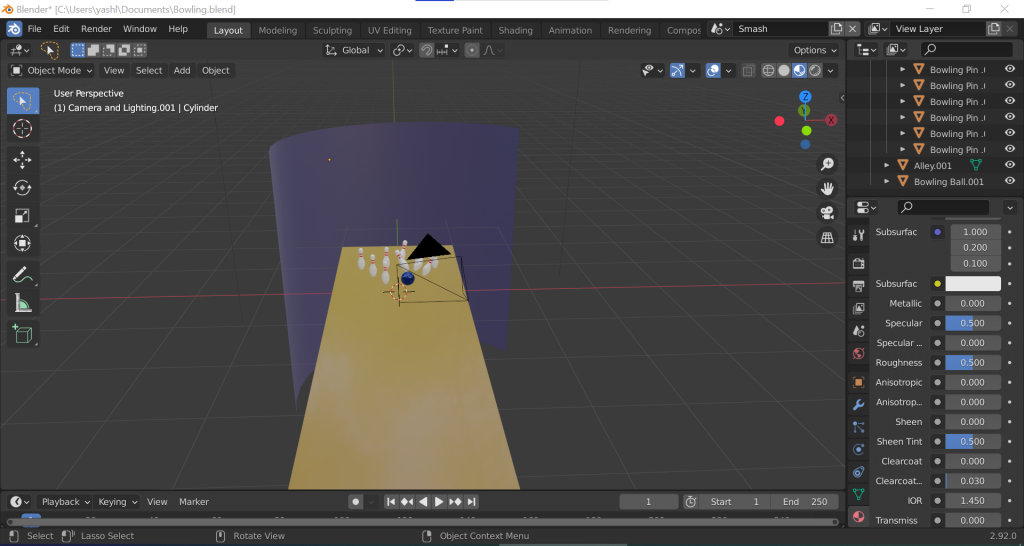The image size is (1024, 546).
Task: Open the Global transform orientation dropdown
Action: pos(354,50)
